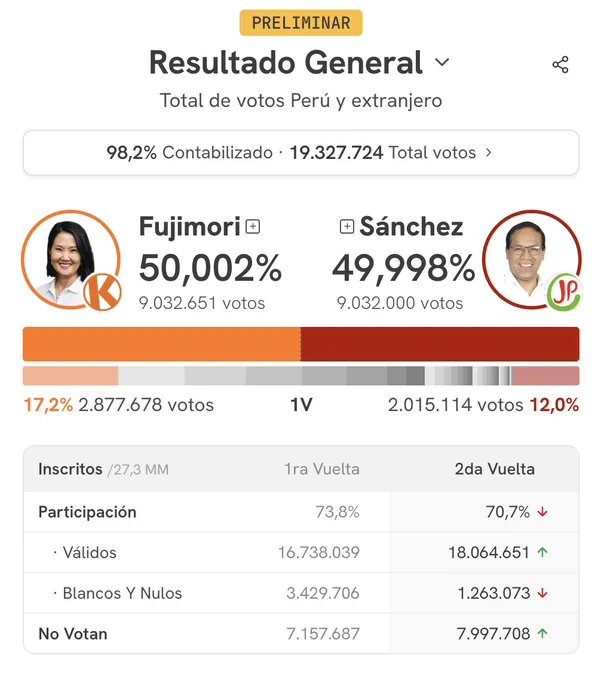Expand details plus icon next to Fujimori
Image resolution: width=595 pixels, height=680 pixels.
click(x=253, y=226)
